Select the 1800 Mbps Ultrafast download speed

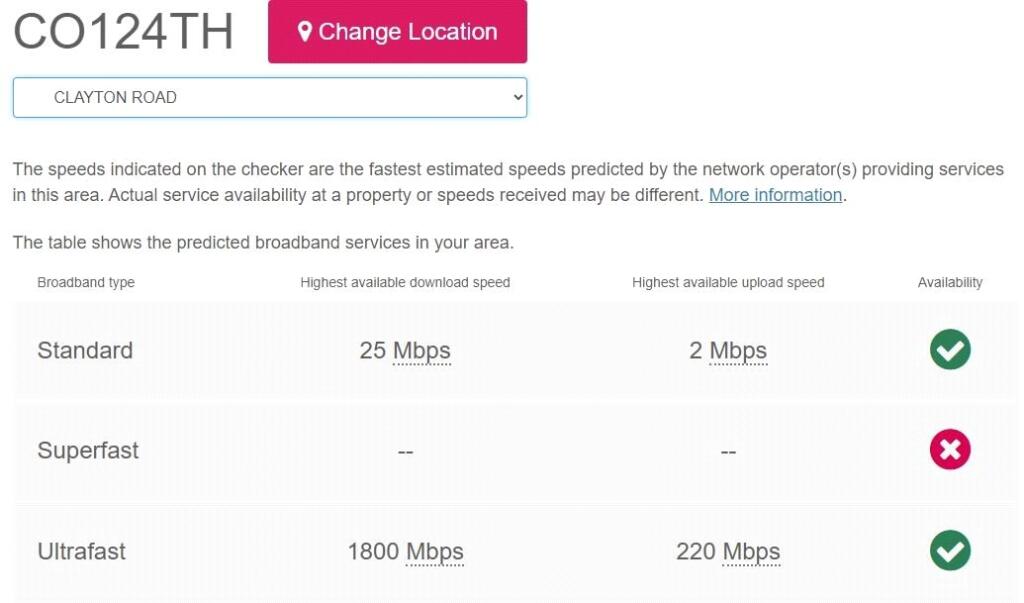pyautogui.click(x=405, y=551)
